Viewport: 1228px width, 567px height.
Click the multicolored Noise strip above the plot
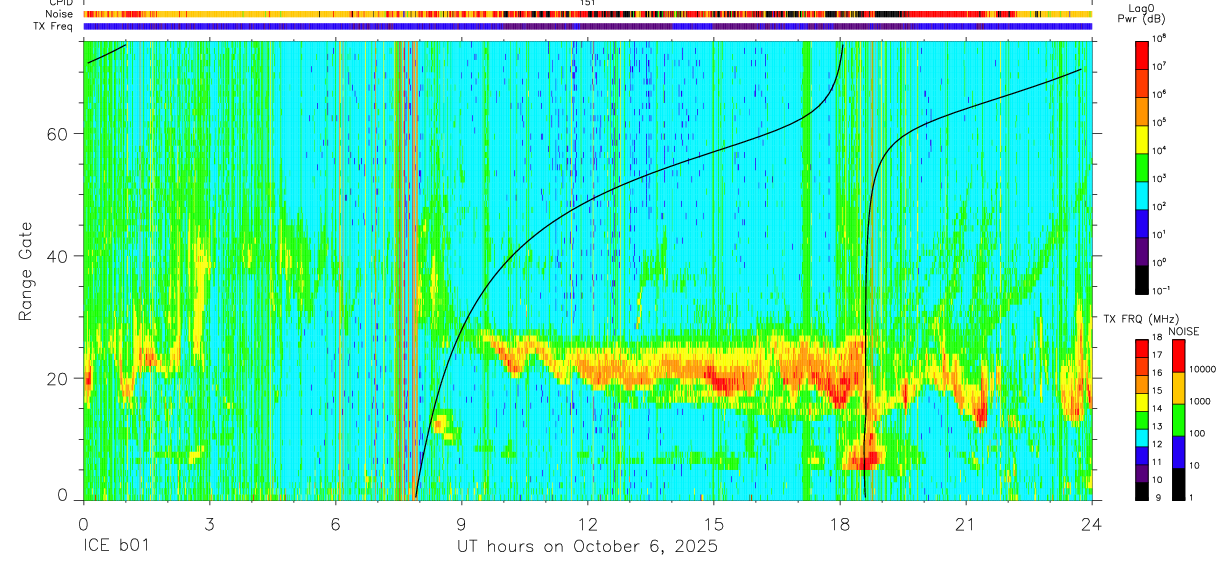(x=588, y=14)
